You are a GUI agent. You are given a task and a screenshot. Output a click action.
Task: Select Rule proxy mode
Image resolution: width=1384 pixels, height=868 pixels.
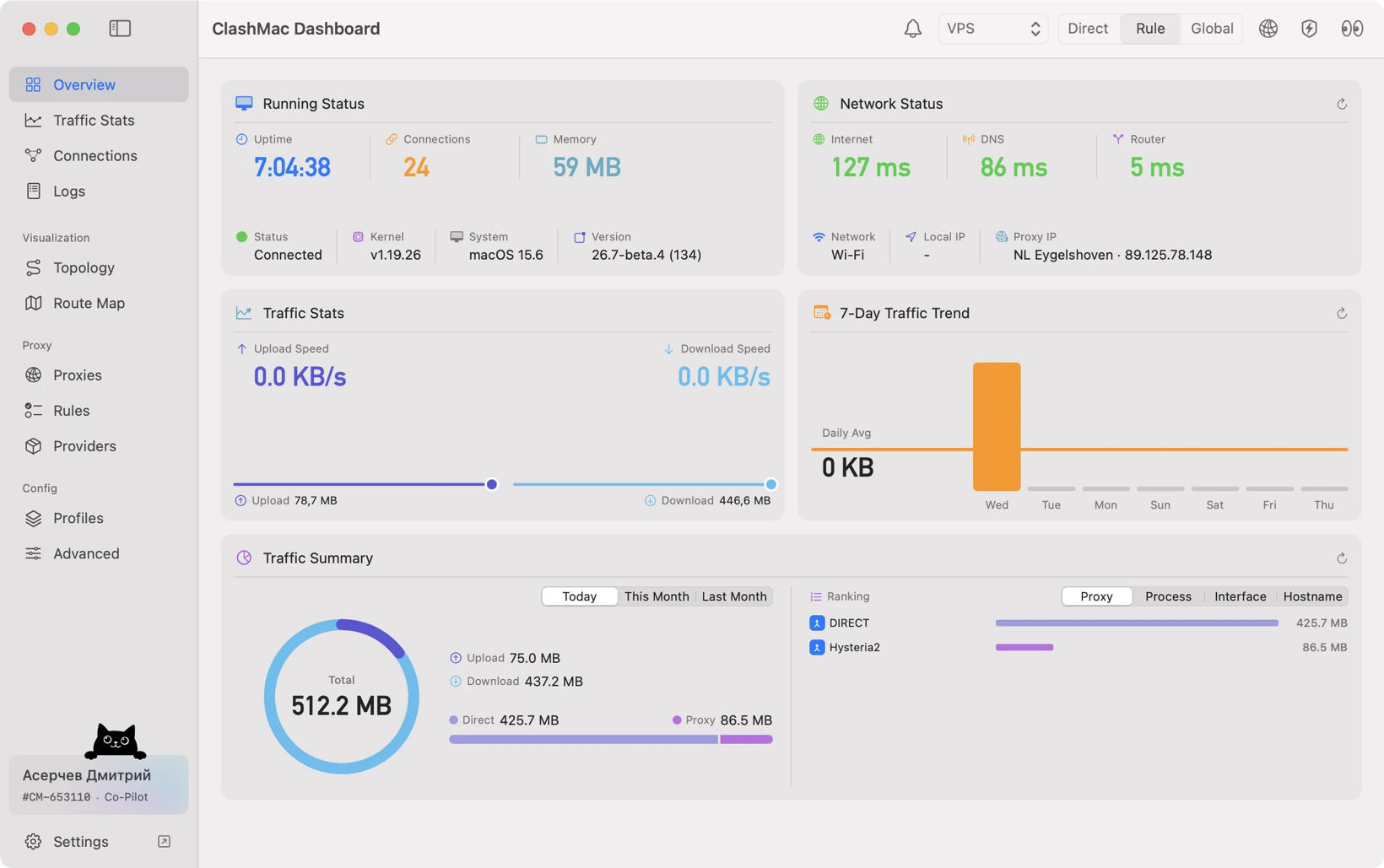[x=1149, y=29]
